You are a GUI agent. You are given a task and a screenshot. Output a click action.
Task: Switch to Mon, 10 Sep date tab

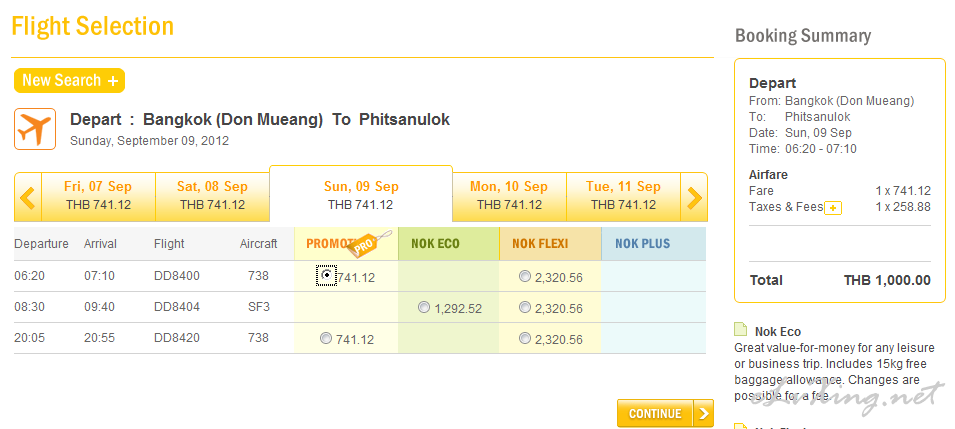click(509, 196)
